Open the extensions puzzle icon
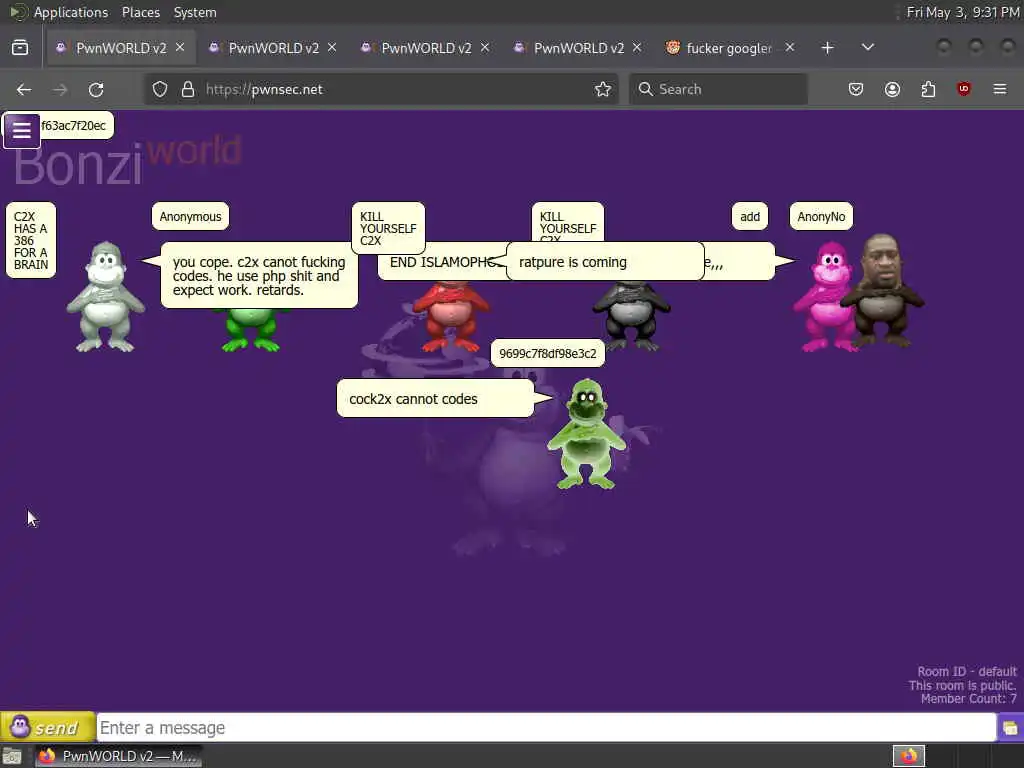Screen dimensions: 1024x768 (928, 89)
